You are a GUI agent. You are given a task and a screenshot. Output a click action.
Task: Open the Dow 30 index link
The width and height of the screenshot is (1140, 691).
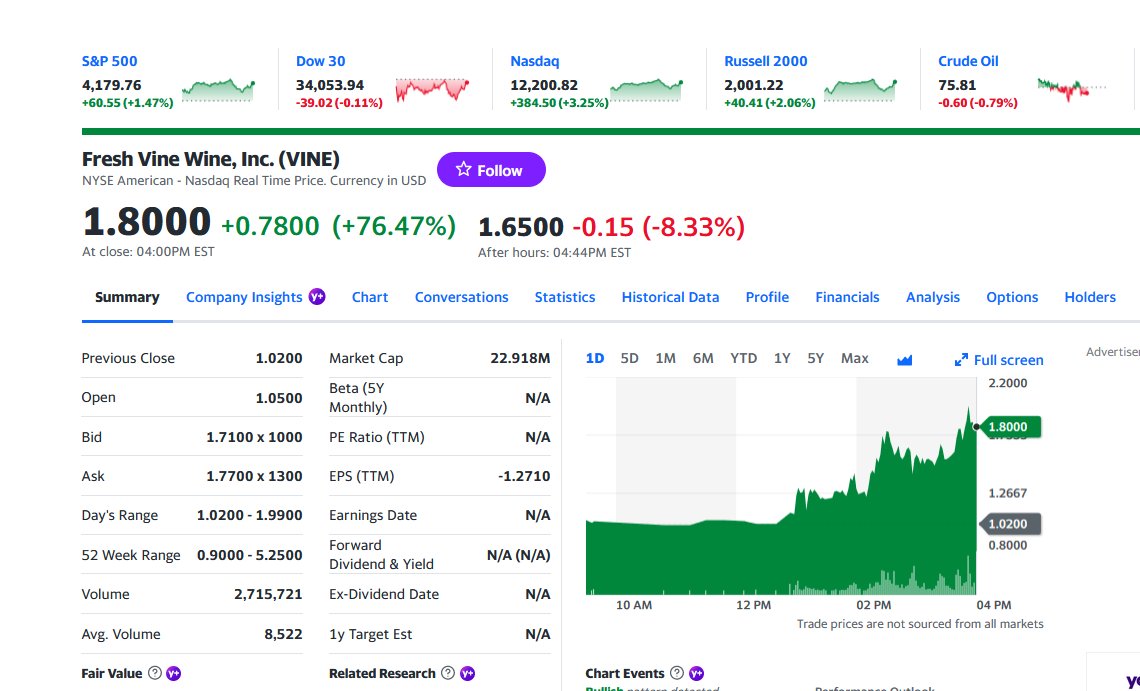point(321,61)
